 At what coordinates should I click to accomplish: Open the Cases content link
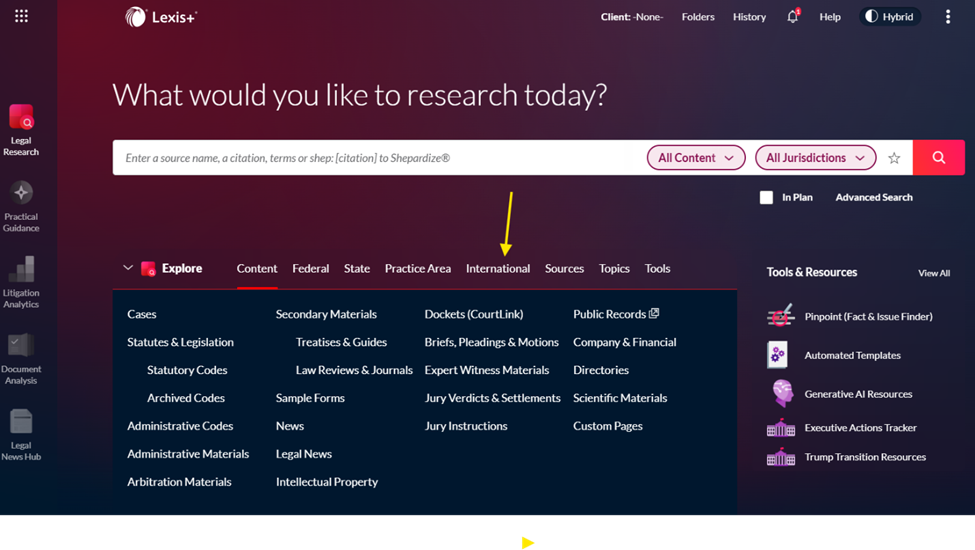point(142,314)
